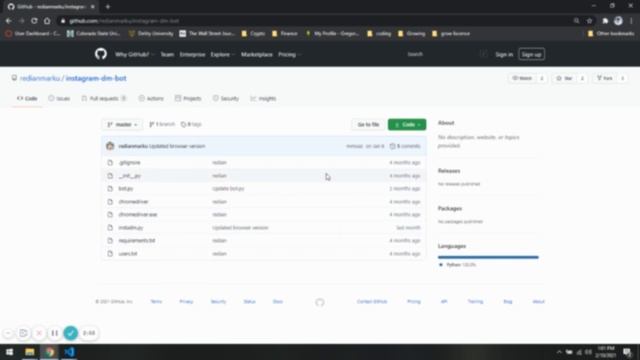Switch to the Security tab
This screenshot has width=640, height=360.
point(226,98)
